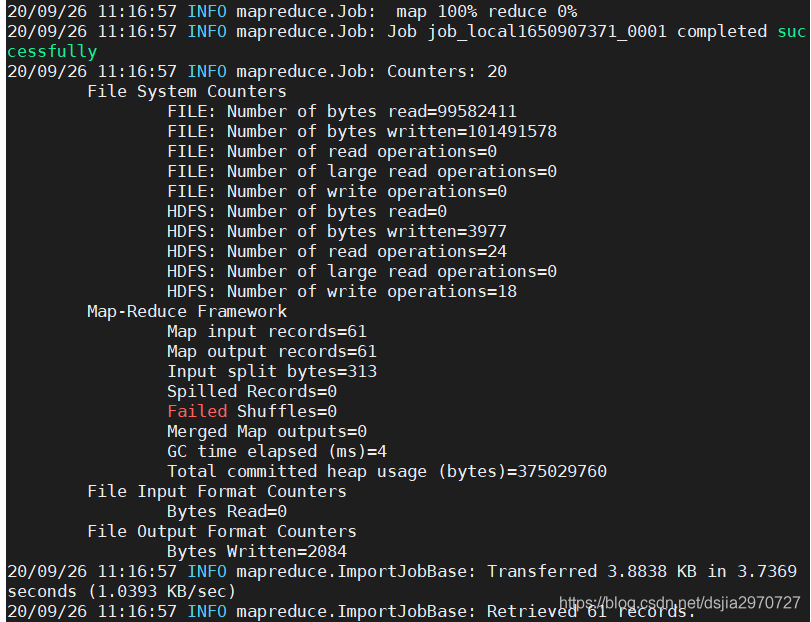Click 'bytes read=99582411' value

[422, 112]
